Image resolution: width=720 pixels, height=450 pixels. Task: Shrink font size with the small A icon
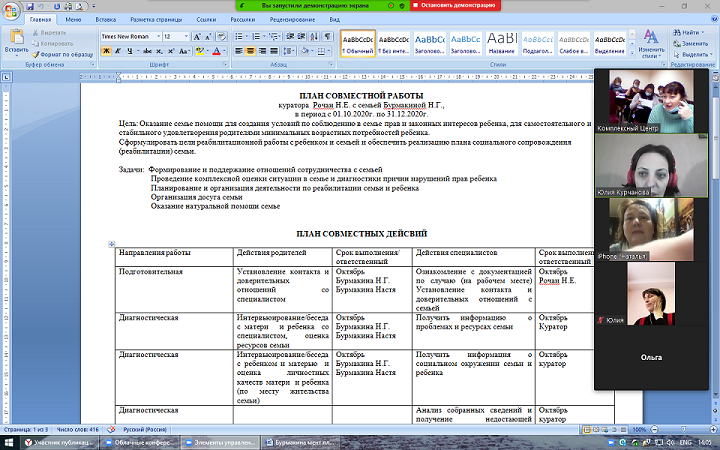208,37
